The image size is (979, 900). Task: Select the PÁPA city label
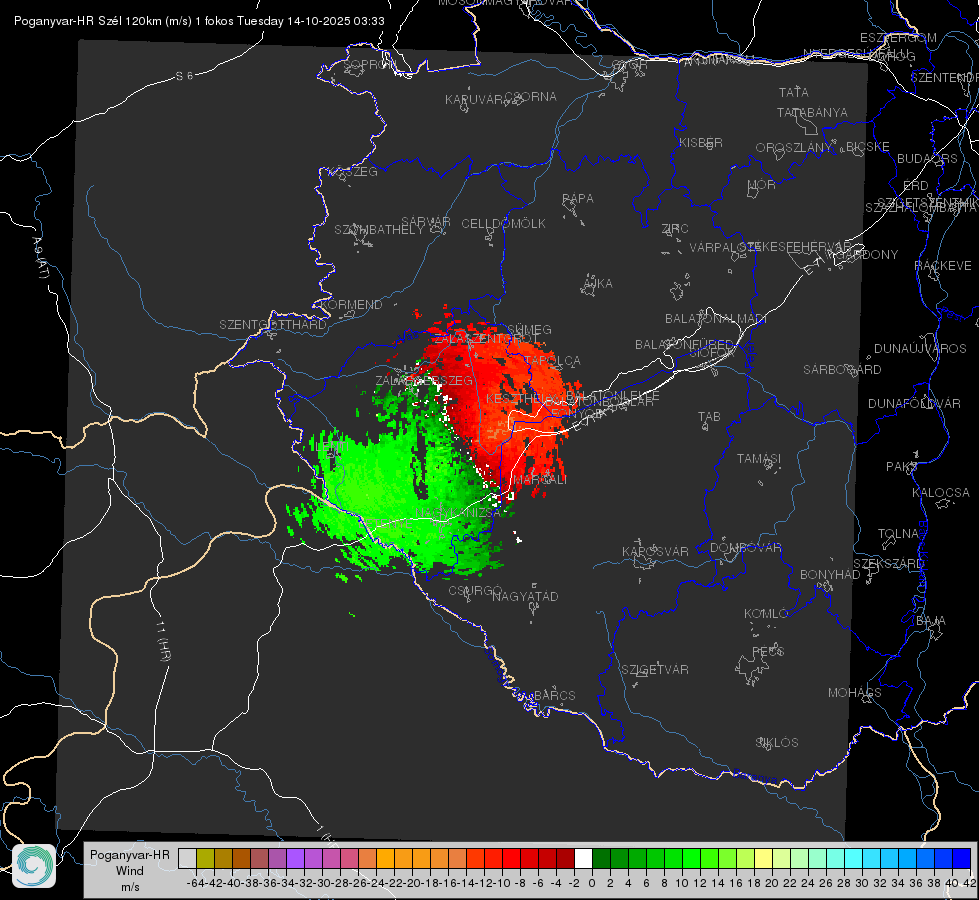578,199
